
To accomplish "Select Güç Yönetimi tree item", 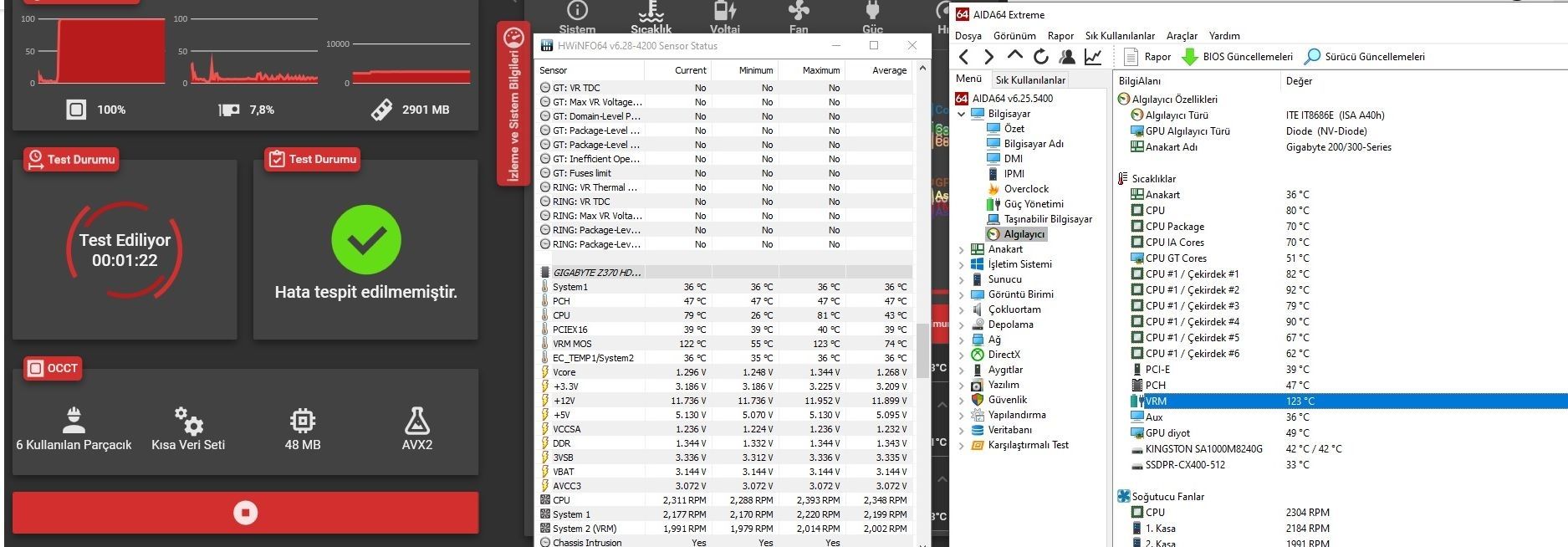I will coord(1033,204).
